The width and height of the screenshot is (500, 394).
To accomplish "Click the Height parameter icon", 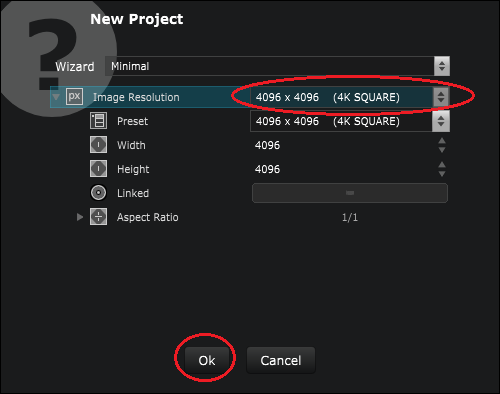I will (98, 169).
